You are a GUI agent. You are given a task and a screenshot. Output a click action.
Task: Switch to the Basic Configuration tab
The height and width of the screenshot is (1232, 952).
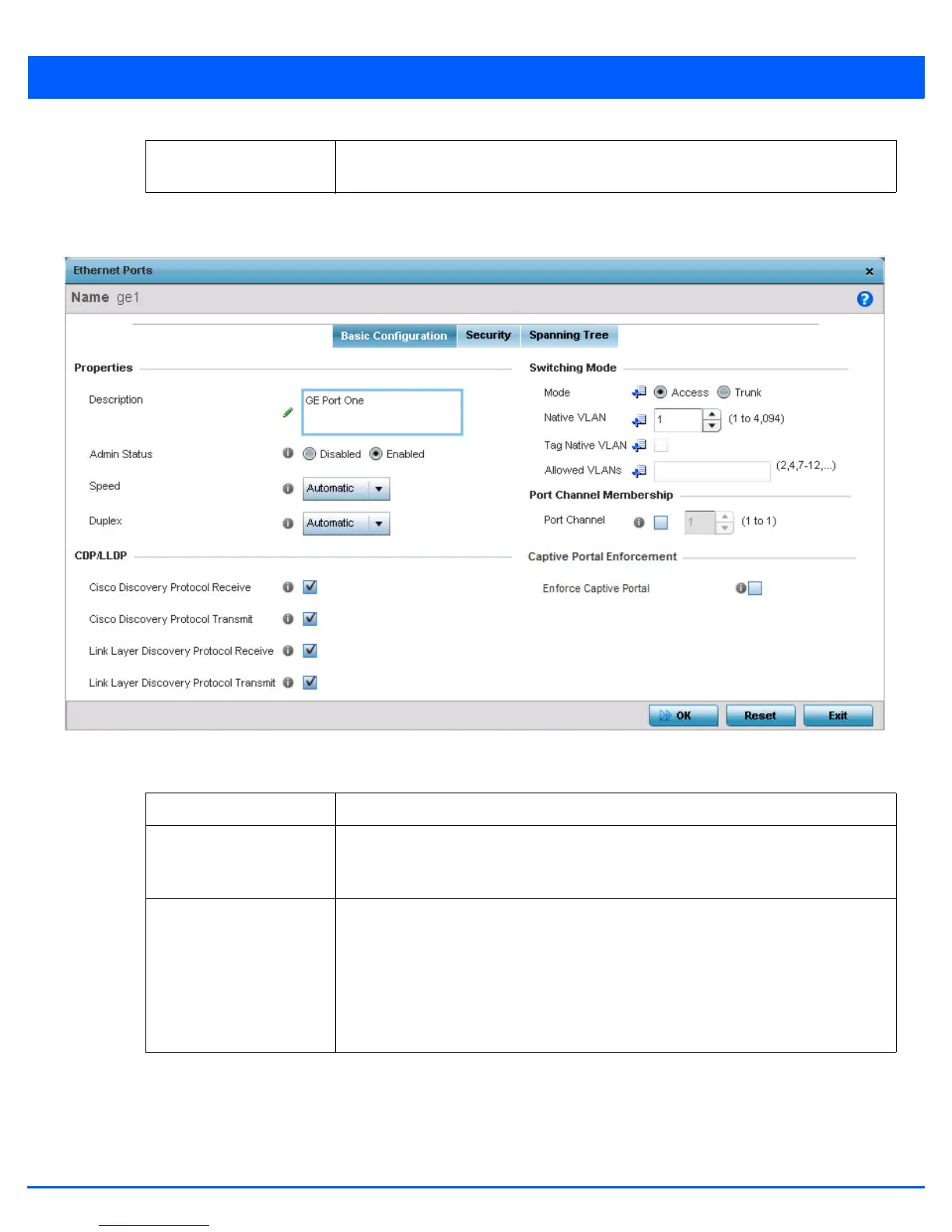394,336
